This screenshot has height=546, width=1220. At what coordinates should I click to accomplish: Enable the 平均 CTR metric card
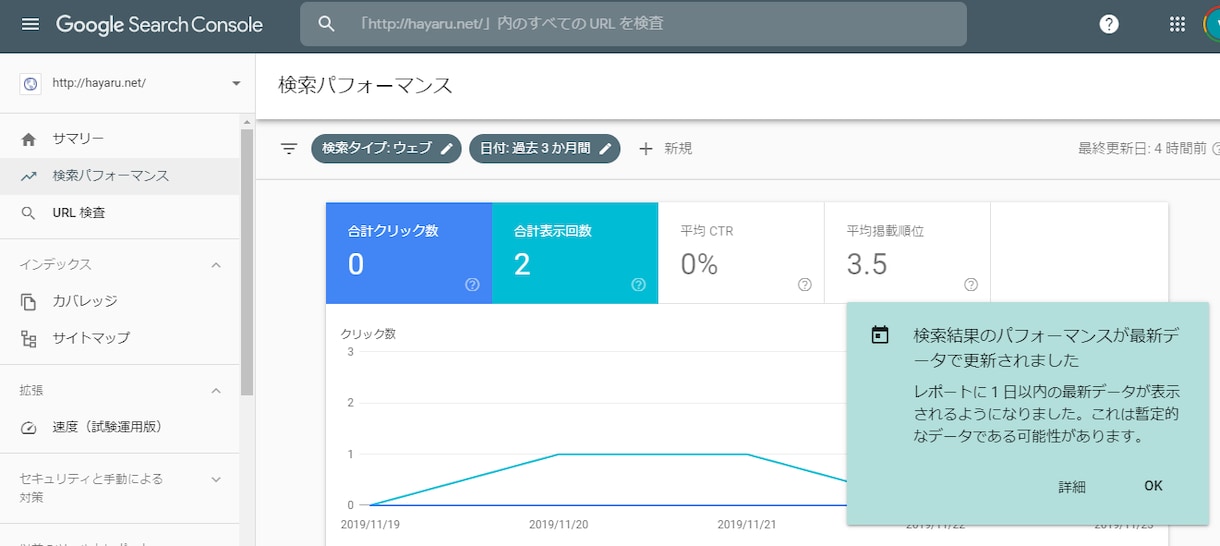coord(741,253)
